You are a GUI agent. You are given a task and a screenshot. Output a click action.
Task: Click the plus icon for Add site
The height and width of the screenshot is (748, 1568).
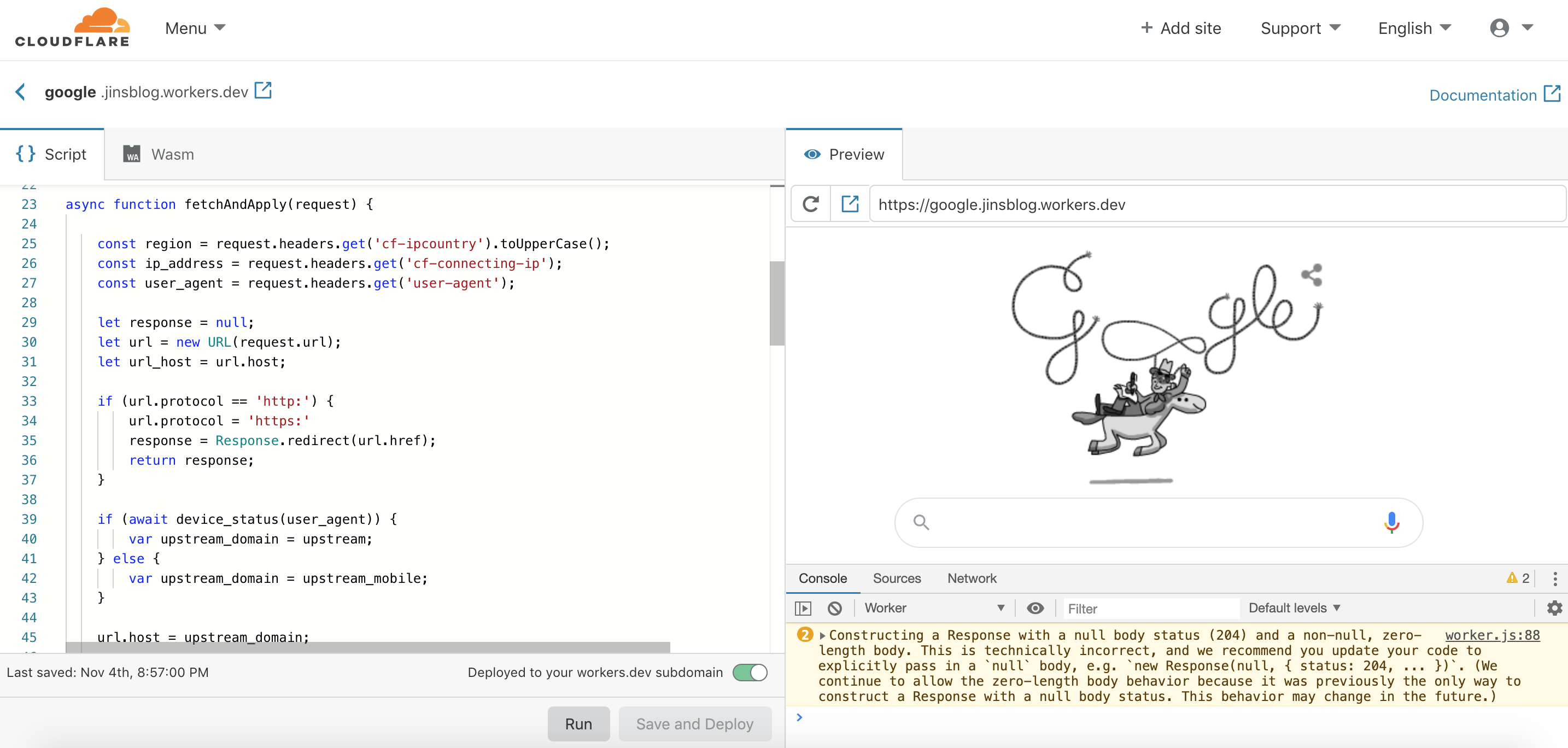pos(1146,27)
